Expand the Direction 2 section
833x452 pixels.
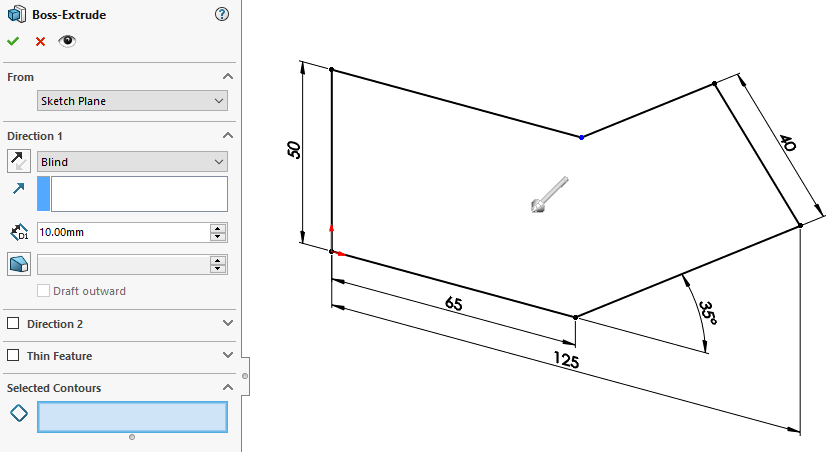228,323
